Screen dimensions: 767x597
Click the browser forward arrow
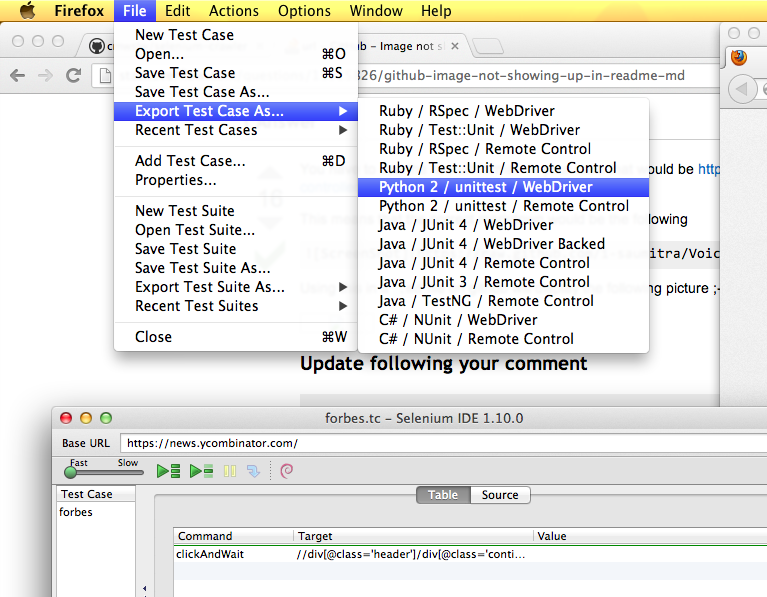click(x=45, y=75)
